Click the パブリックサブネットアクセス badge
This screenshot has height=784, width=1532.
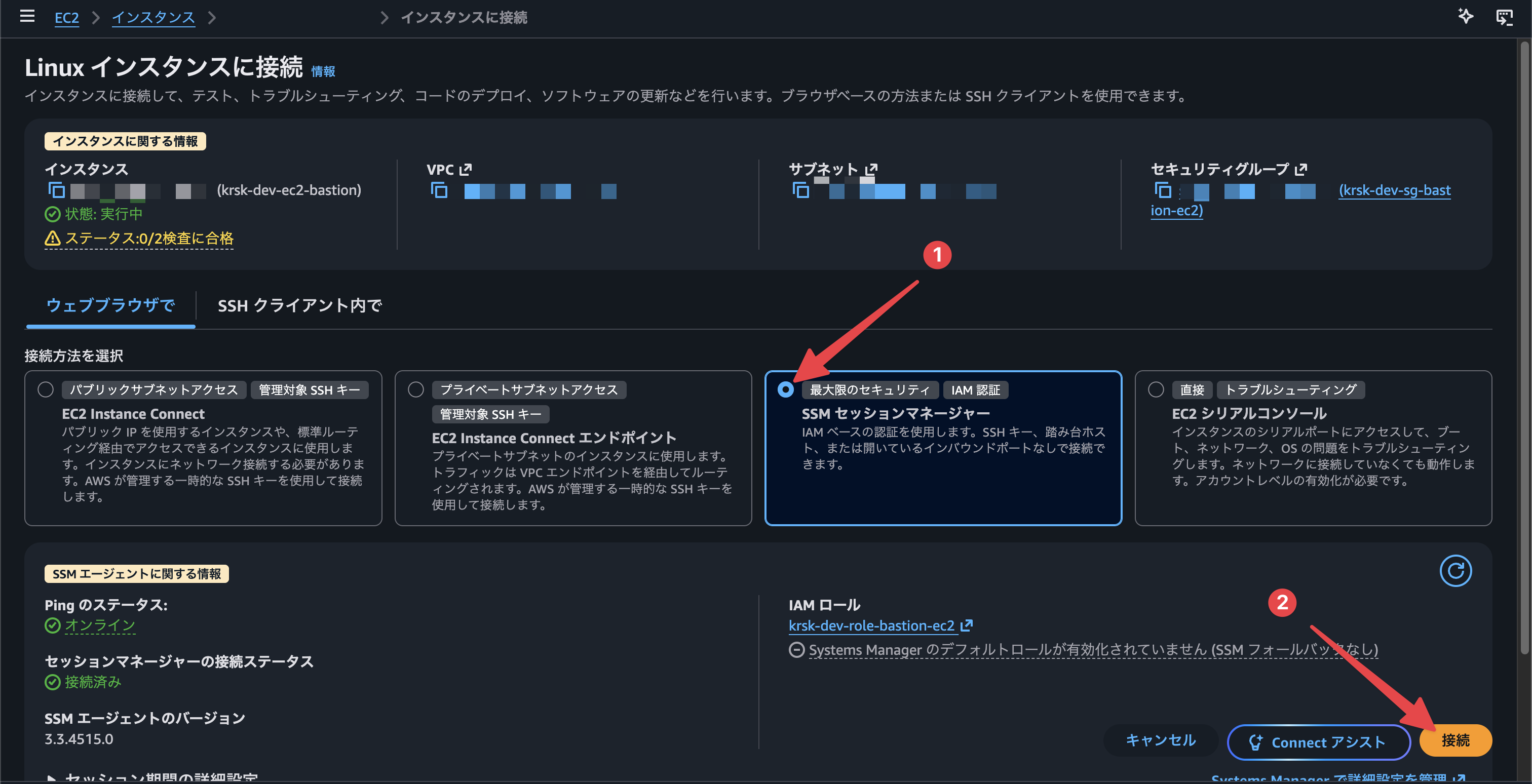coord(154,390)
